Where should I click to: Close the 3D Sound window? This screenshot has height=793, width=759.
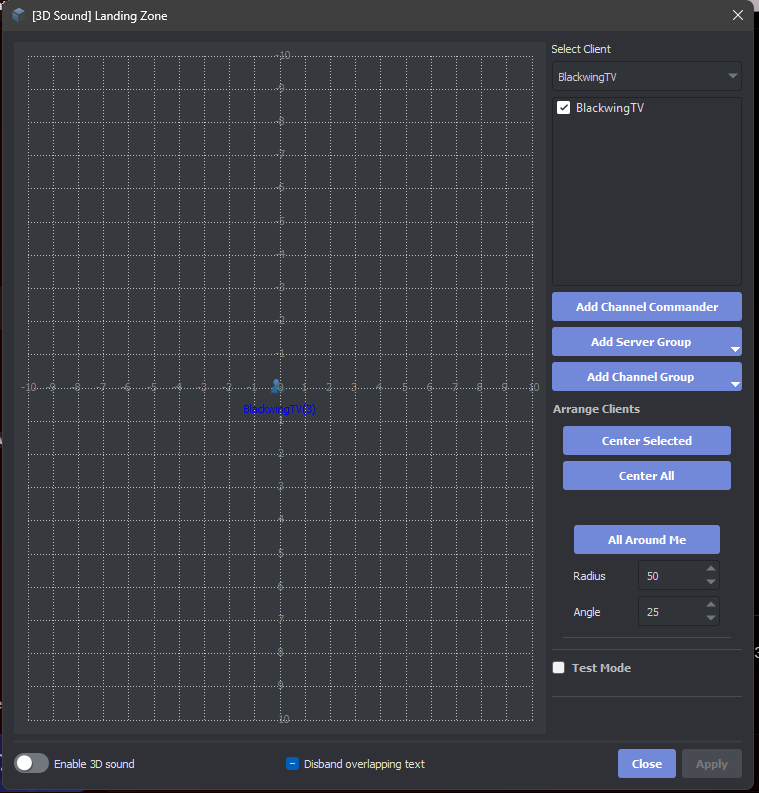(x=738, y=15)
